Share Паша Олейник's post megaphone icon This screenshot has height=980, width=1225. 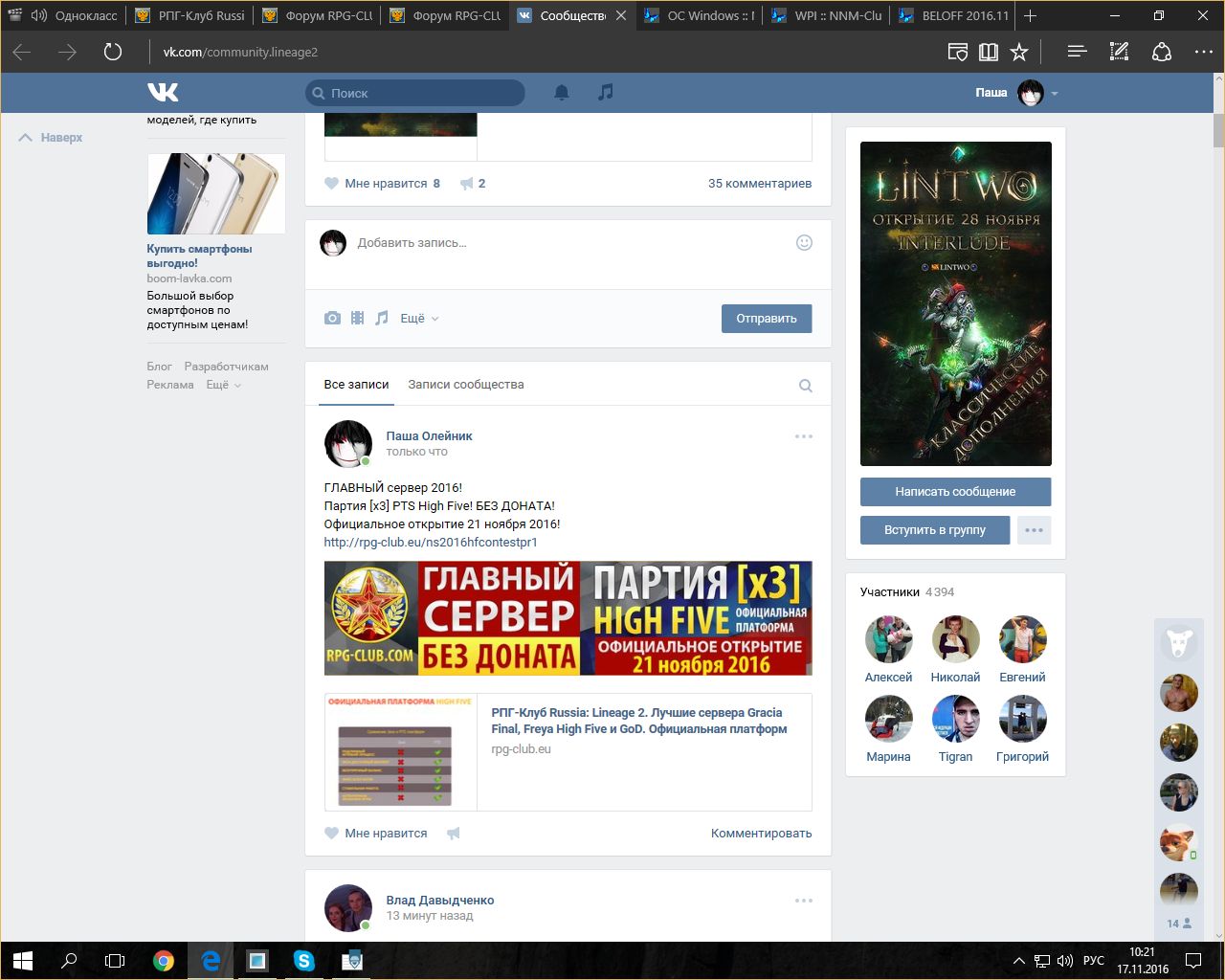coord(454,834)
